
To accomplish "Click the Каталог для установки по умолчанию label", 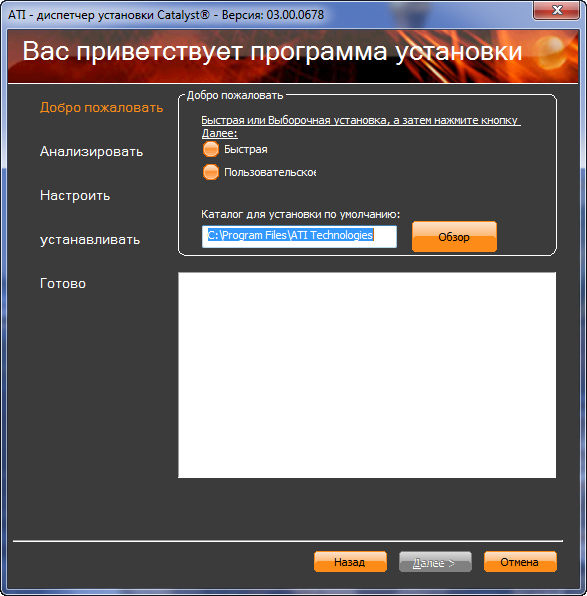I will point(300,214).
